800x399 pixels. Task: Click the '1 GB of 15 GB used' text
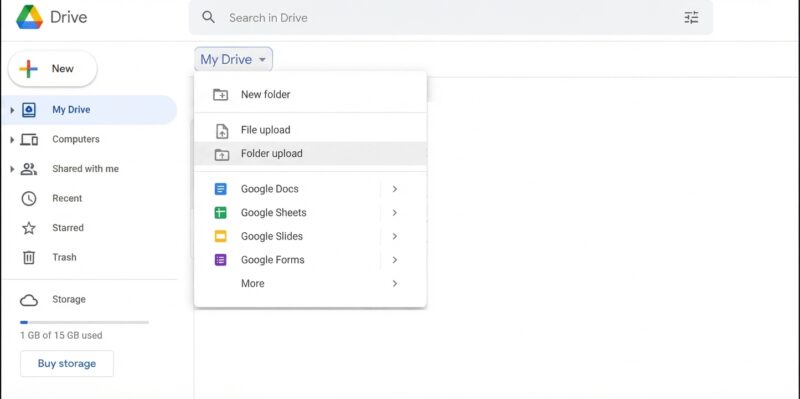tap(61, 336)
